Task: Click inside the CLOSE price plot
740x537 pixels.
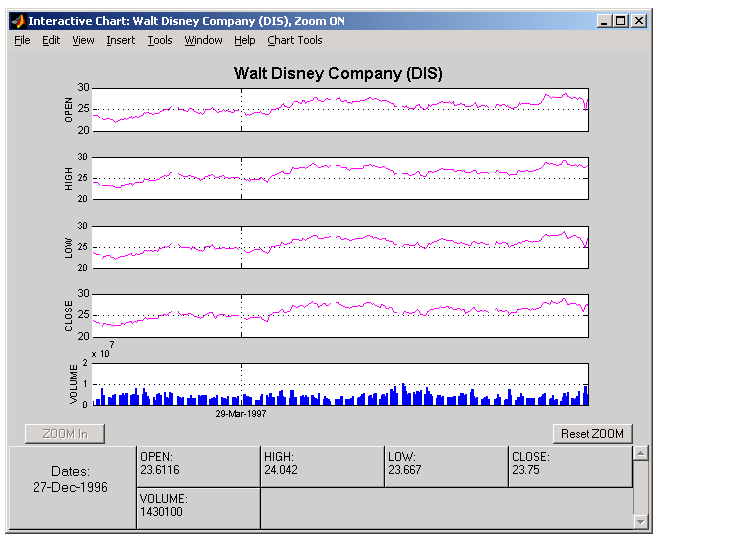Action: coord(340,316)
